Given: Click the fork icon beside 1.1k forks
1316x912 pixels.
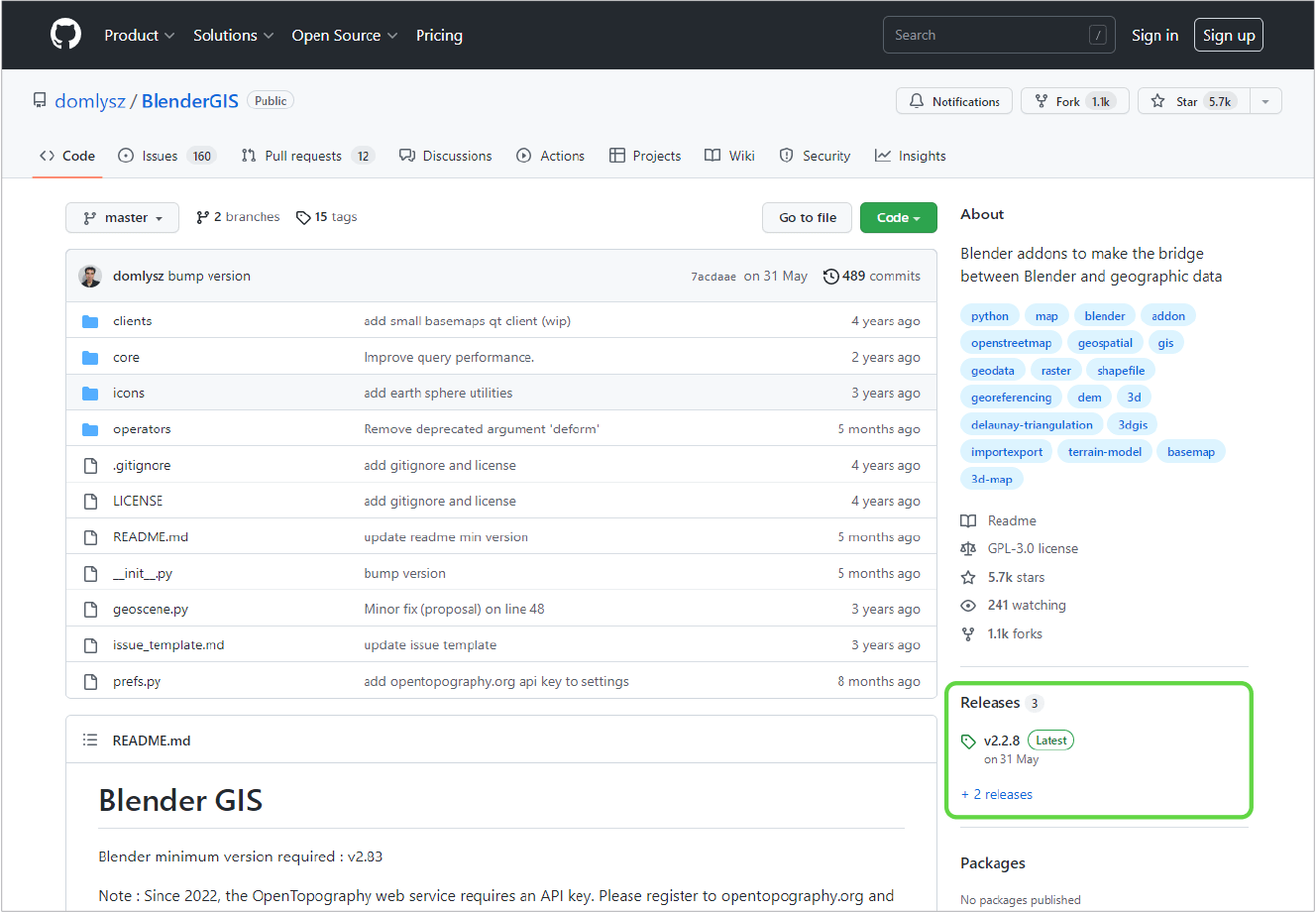Looking at the screenshot, I should (x=968, y=634).
